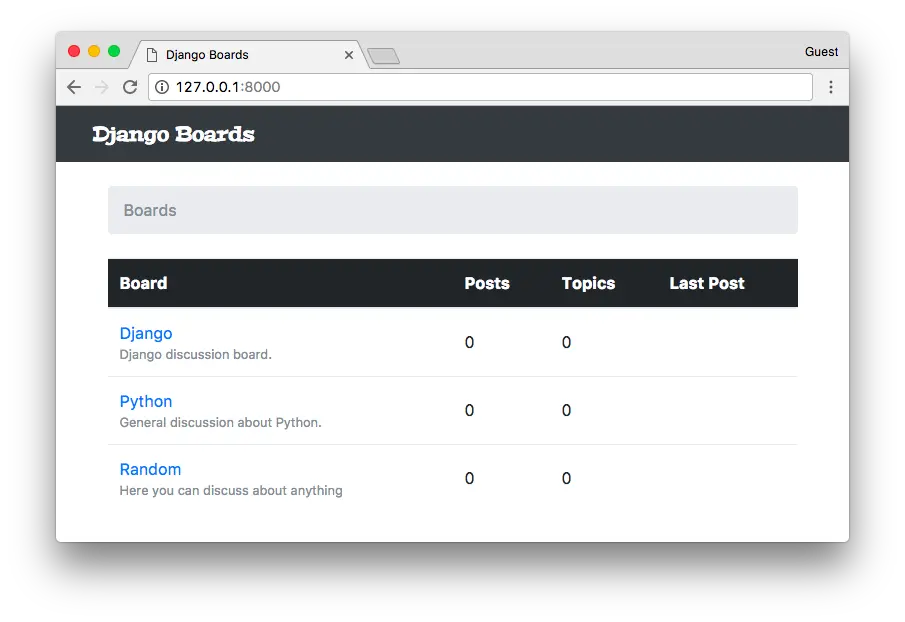The height and width of the screenshot is (622, 905).
Task: Click the Topics count in the Random row
Action: tap(566, 478)
